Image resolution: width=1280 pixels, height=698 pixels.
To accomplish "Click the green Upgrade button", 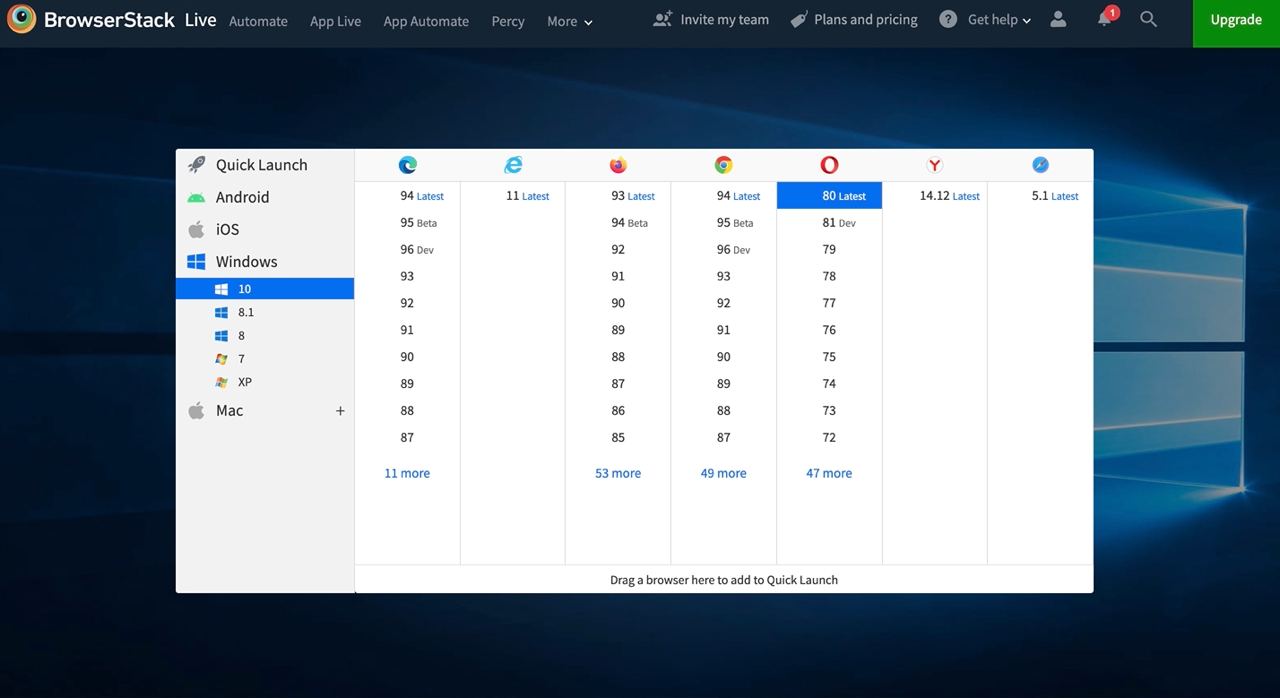I will click(x=1236, y=23).
